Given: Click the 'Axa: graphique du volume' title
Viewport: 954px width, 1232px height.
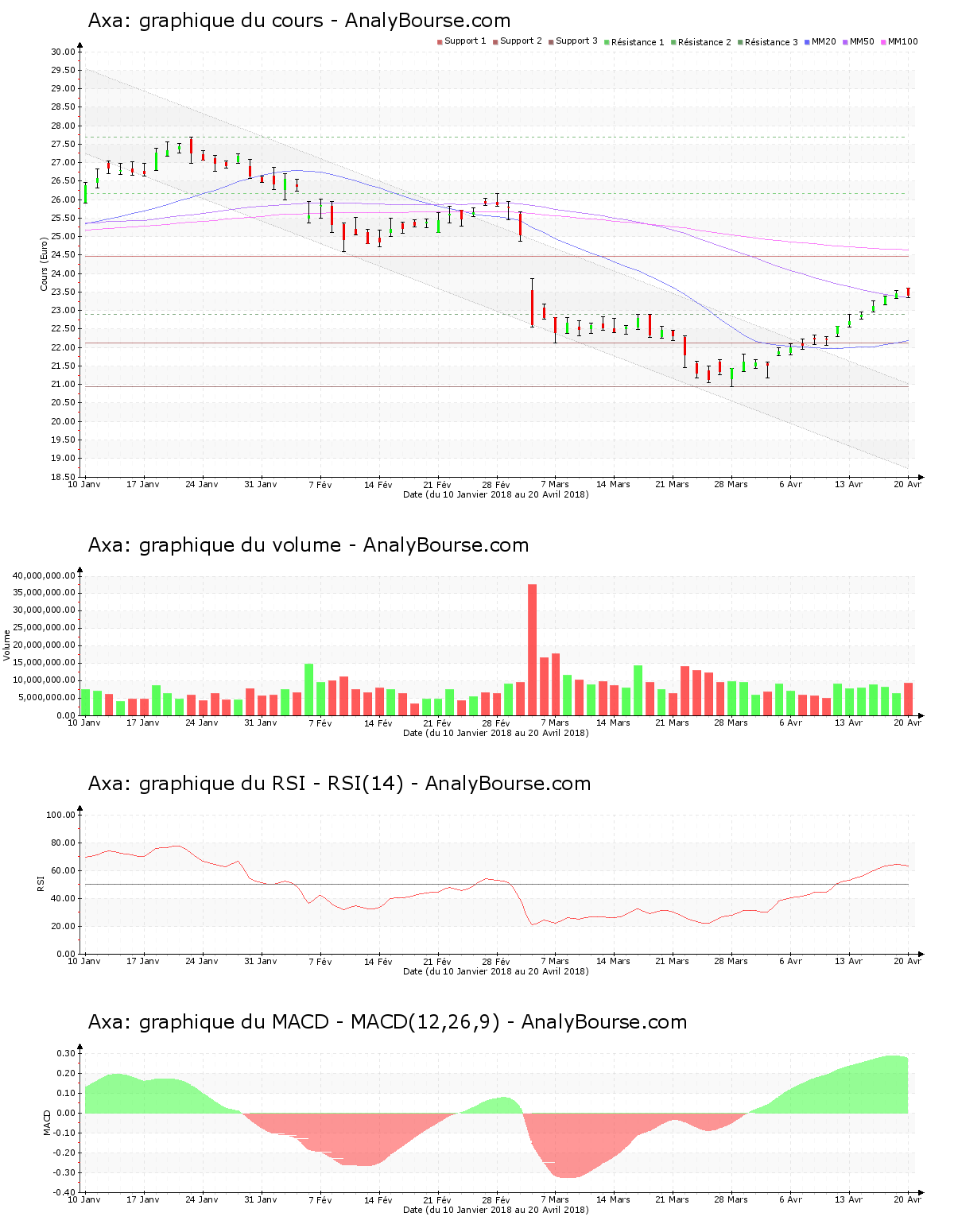Looking at the screenshot, I should pyautogui.click(x=308, y=545).
